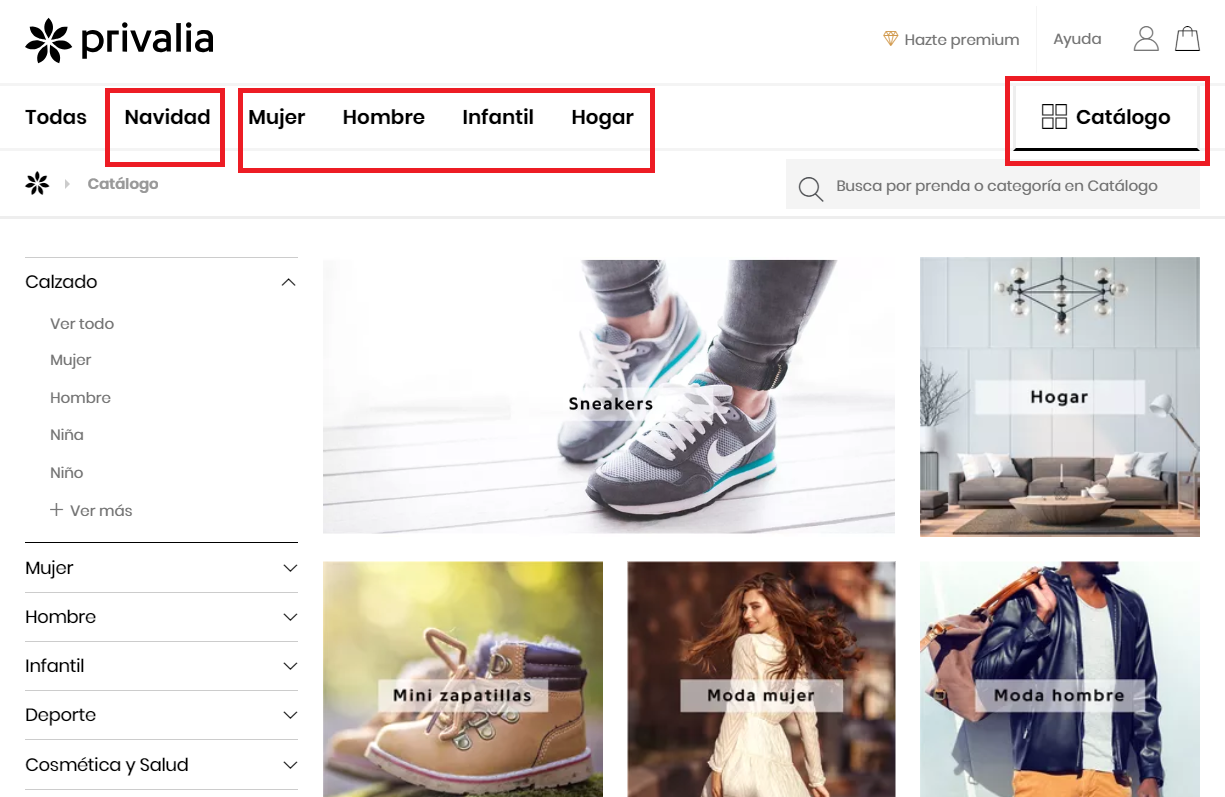Open the shopping bag icon
This screenshot has width=1225, height=797.
(1187, 39)
